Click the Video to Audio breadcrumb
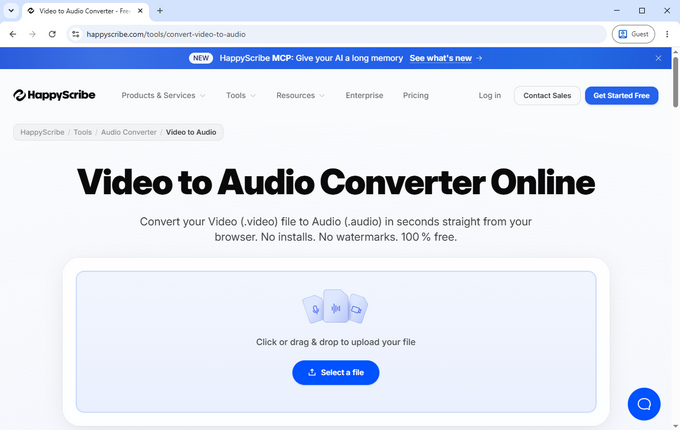Image resolution: width=680 pixels, height=430 pixels. pos(191,132)
